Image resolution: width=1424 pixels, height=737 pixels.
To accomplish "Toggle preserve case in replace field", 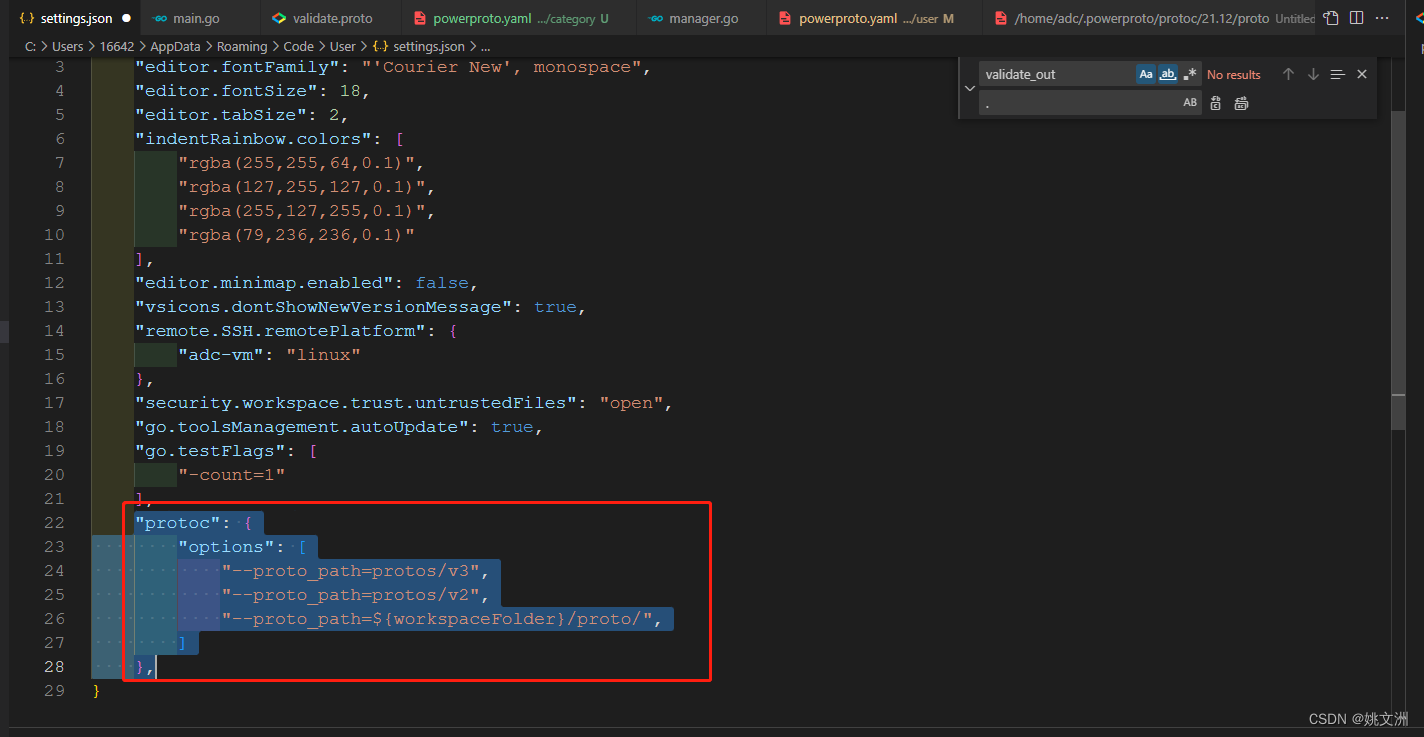I will [x=1190, y=102].
